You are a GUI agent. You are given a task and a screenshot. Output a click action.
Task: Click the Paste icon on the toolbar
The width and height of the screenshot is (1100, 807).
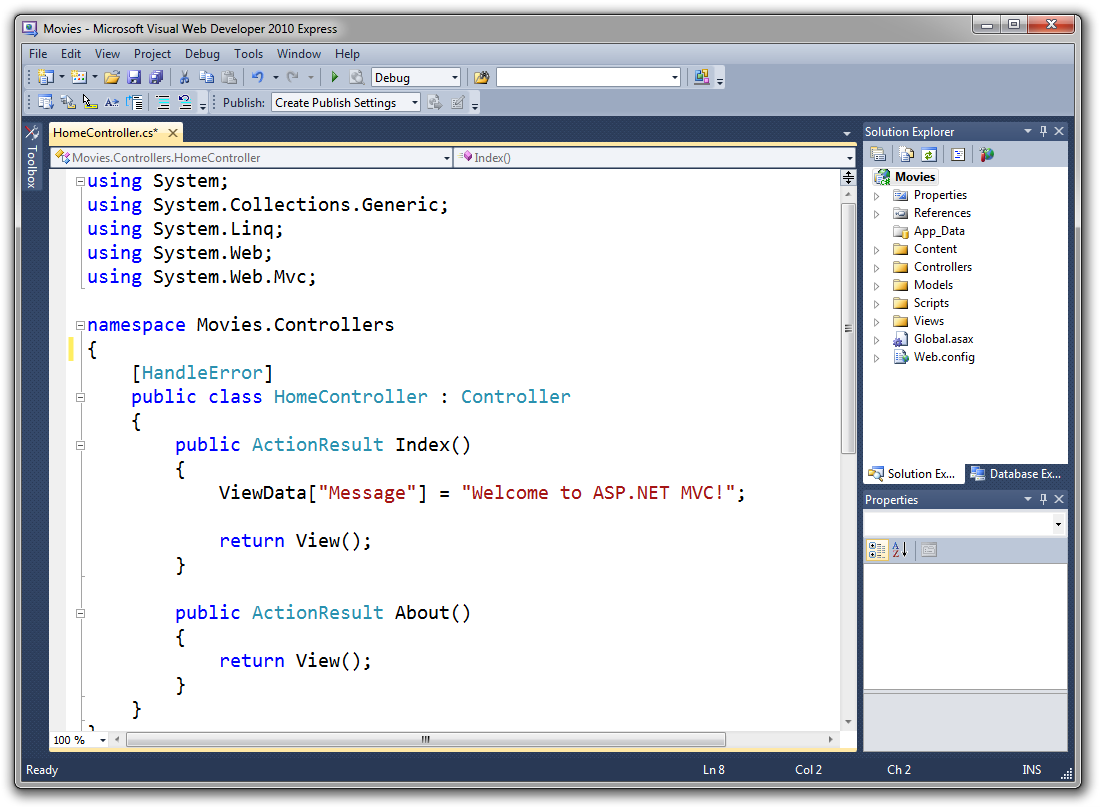228,76
